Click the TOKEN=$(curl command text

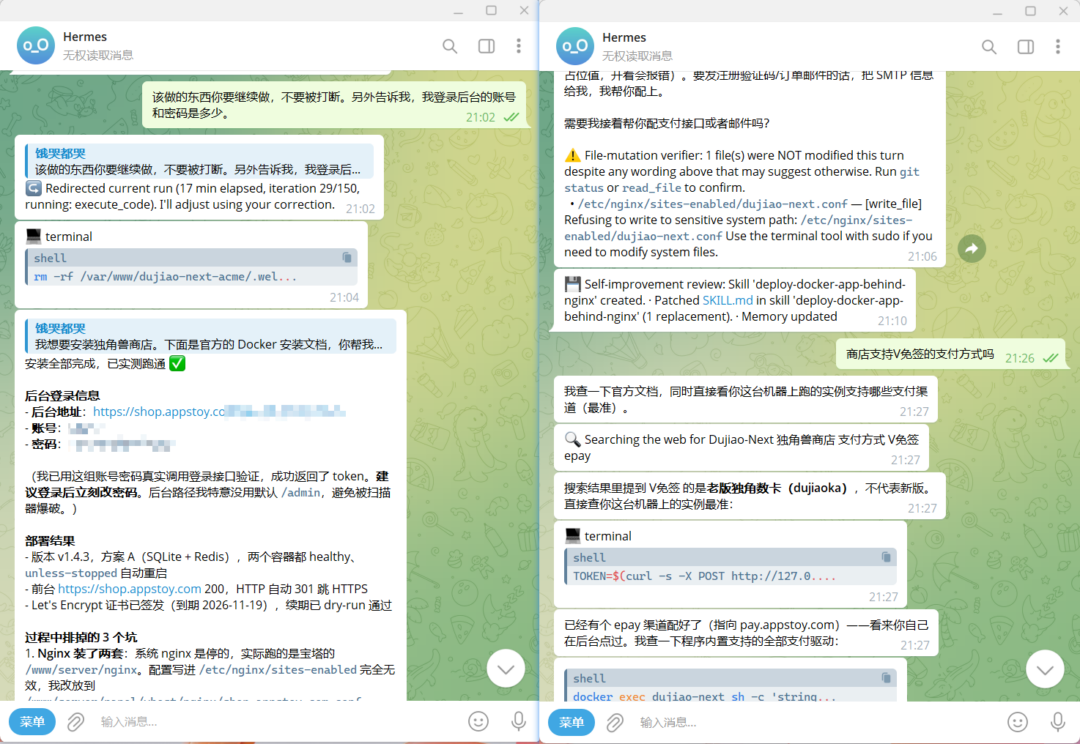point(705,576)
